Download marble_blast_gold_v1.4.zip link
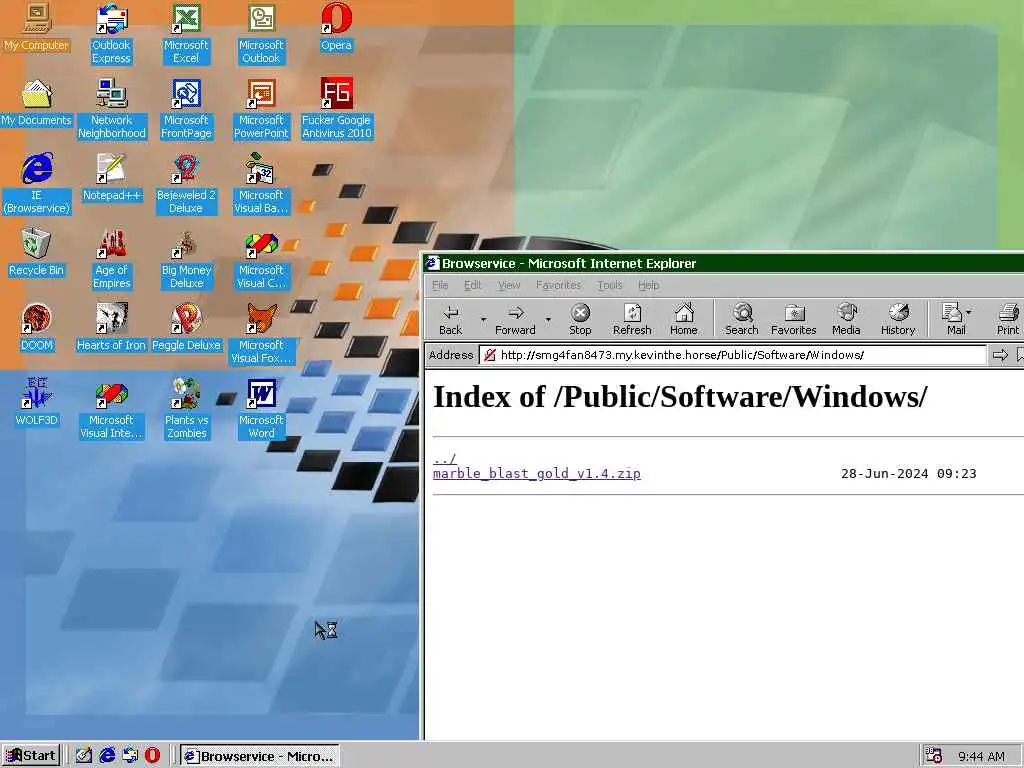The height and width of the screenshot is (768, 1024). 537,474
